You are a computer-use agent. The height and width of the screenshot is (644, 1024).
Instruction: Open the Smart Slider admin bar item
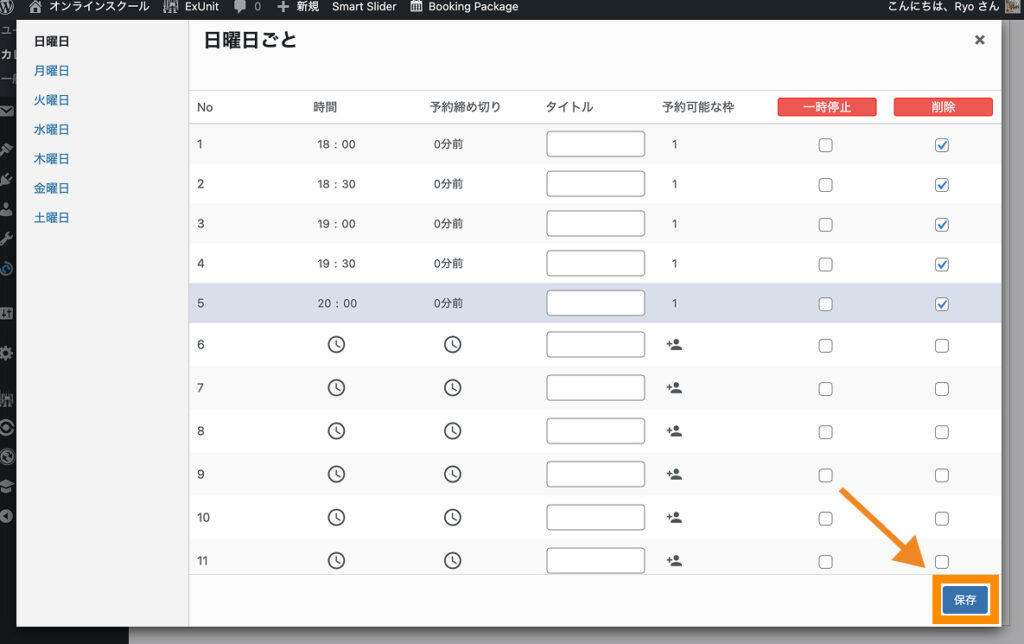pyautogui.click(x=364, y=7)
